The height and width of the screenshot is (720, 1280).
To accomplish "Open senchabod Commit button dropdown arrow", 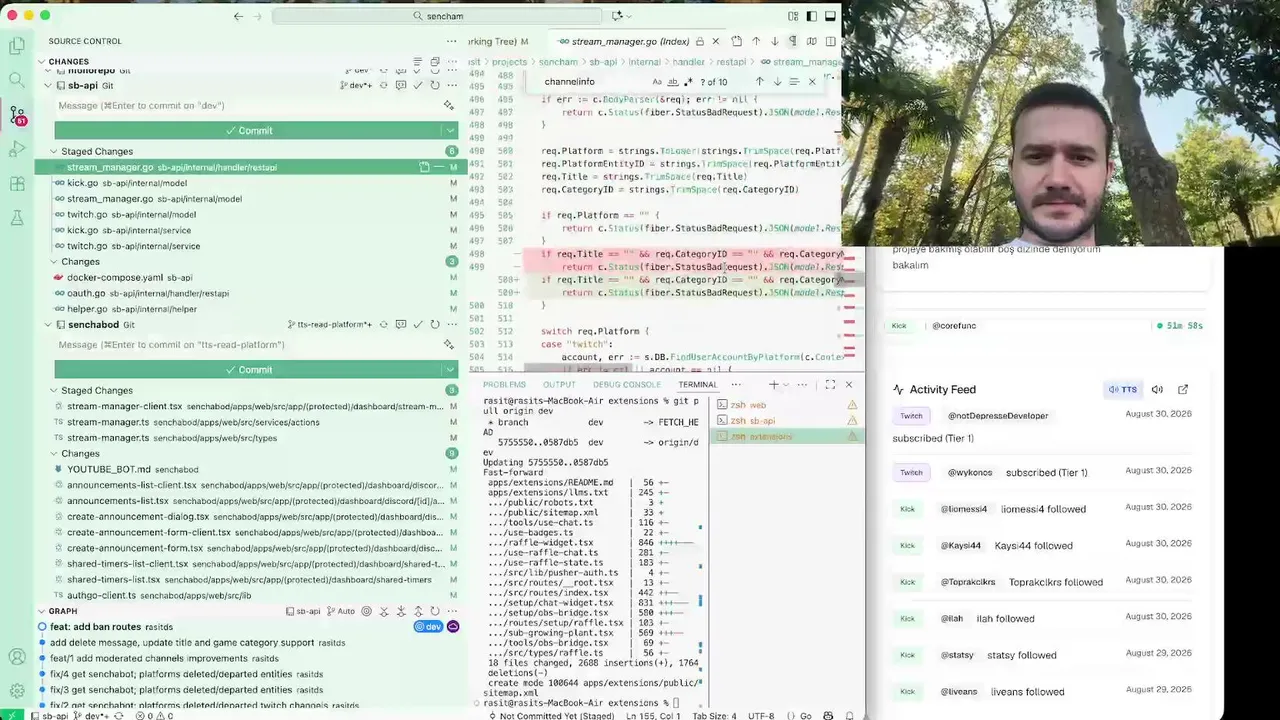I will click(x=450, y=369).
